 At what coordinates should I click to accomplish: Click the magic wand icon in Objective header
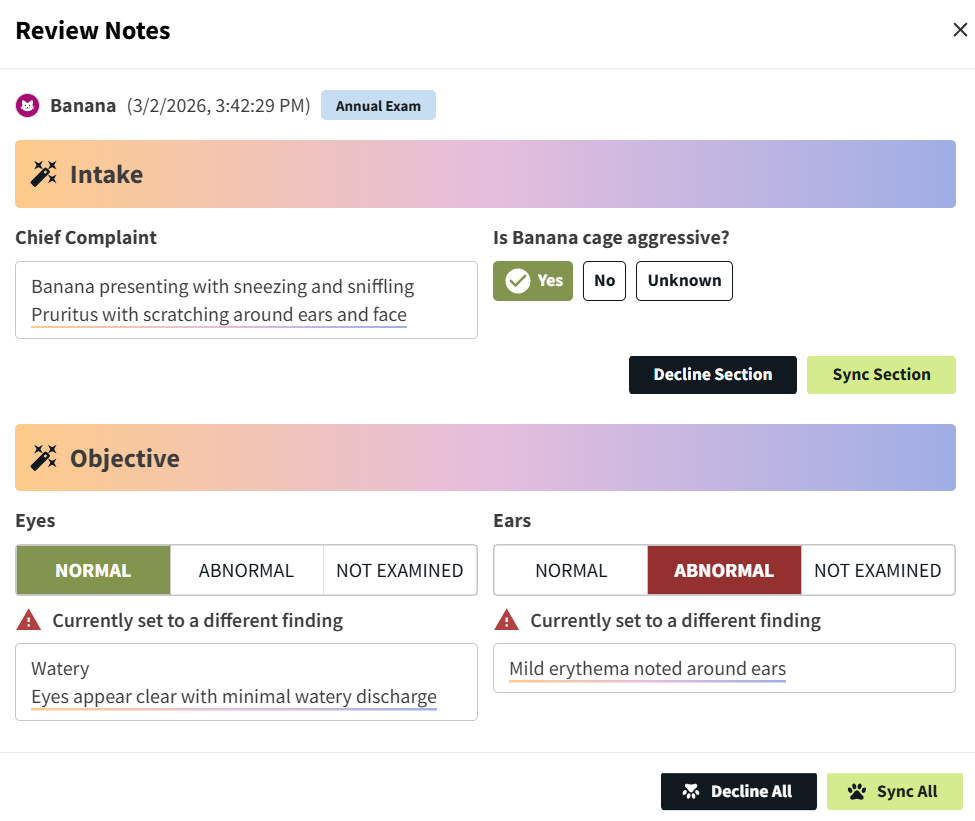44,459
